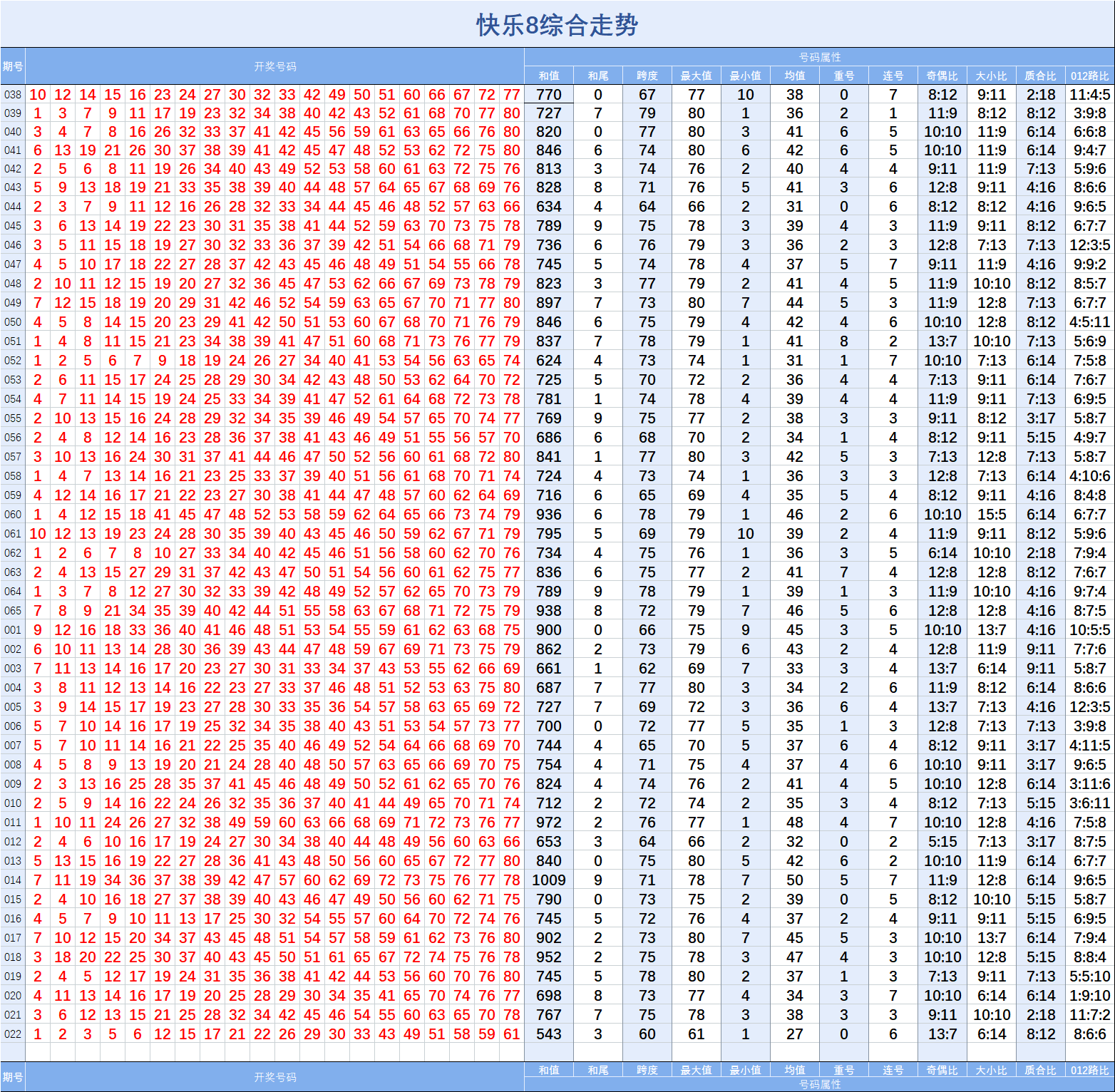Click period number 052
1115x1092 pixels.
(x=13, y=361)
